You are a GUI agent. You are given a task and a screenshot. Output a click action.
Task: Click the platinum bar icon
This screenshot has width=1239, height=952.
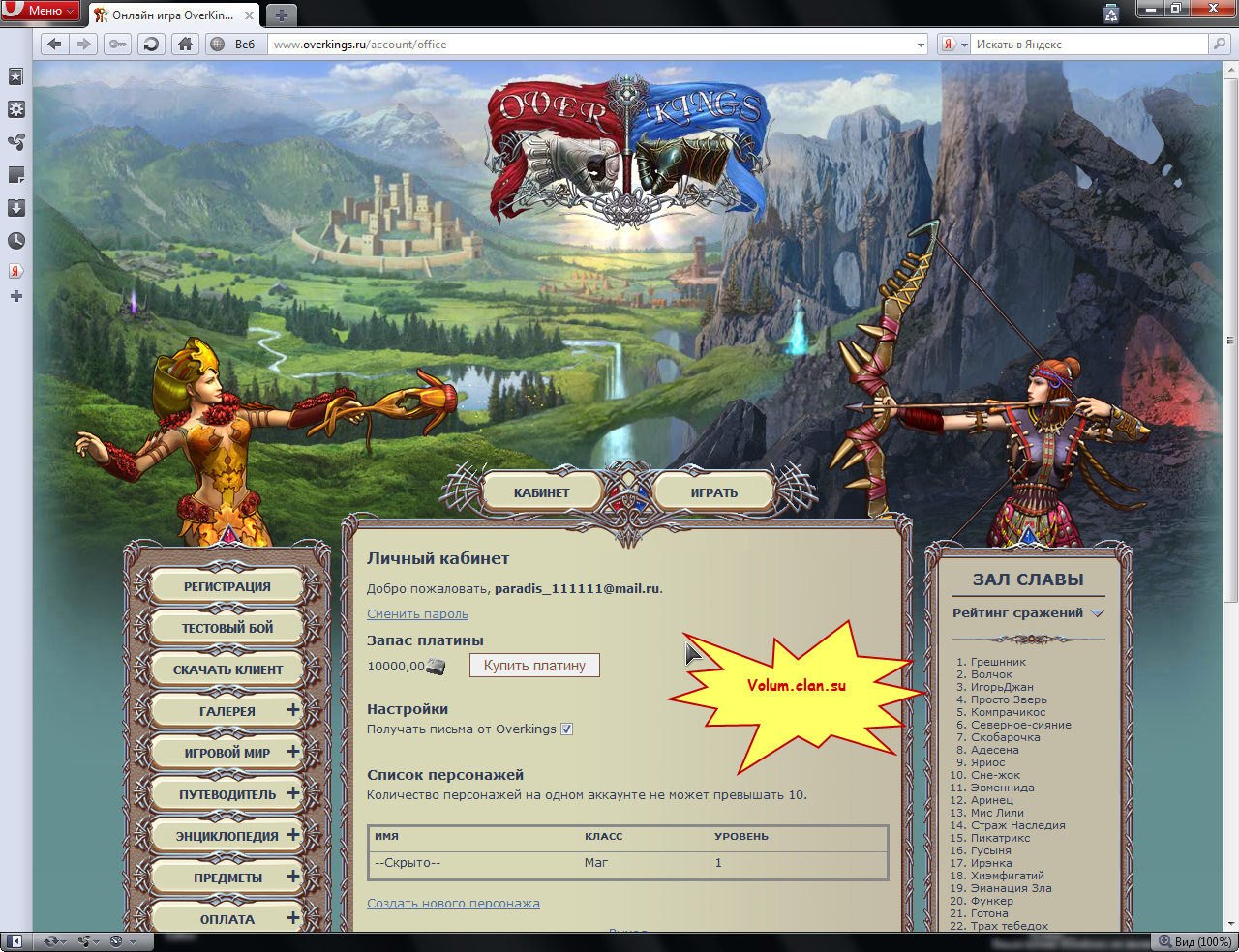436,667
